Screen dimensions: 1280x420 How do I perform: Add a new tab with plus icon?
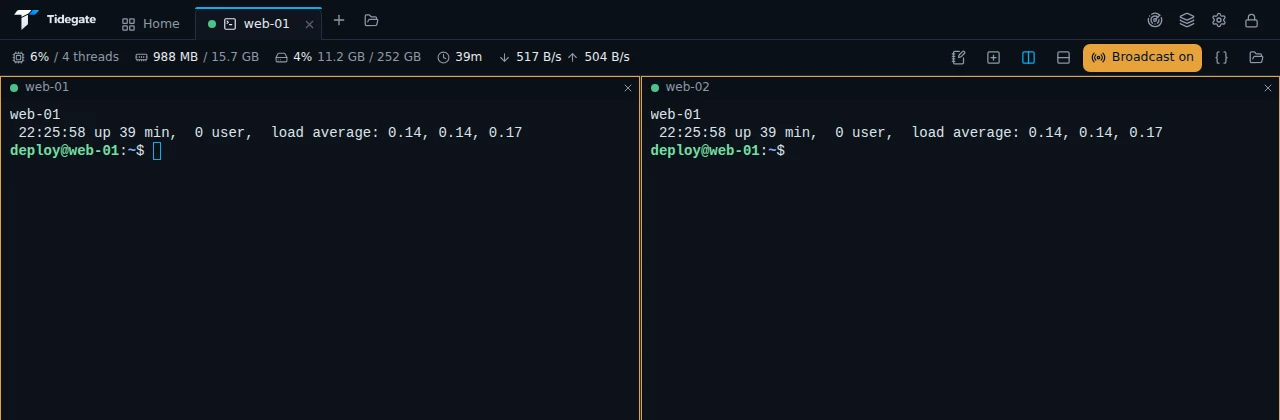339,20
